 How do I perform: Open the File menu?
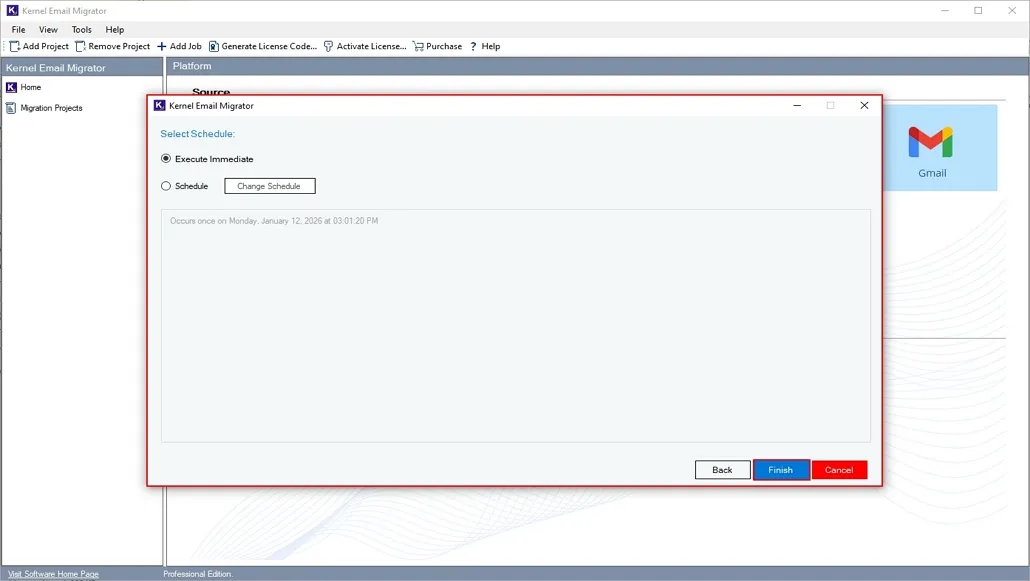[x=17, y=29]
